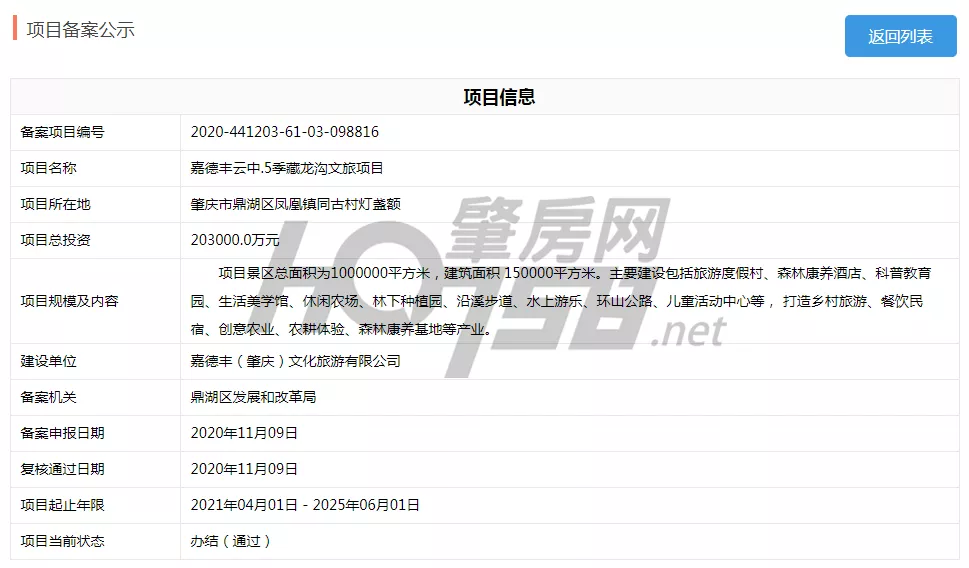This screenshot has width=969, height=568.
Task: Click the 备案申报日期 row label
Action: 62,433
